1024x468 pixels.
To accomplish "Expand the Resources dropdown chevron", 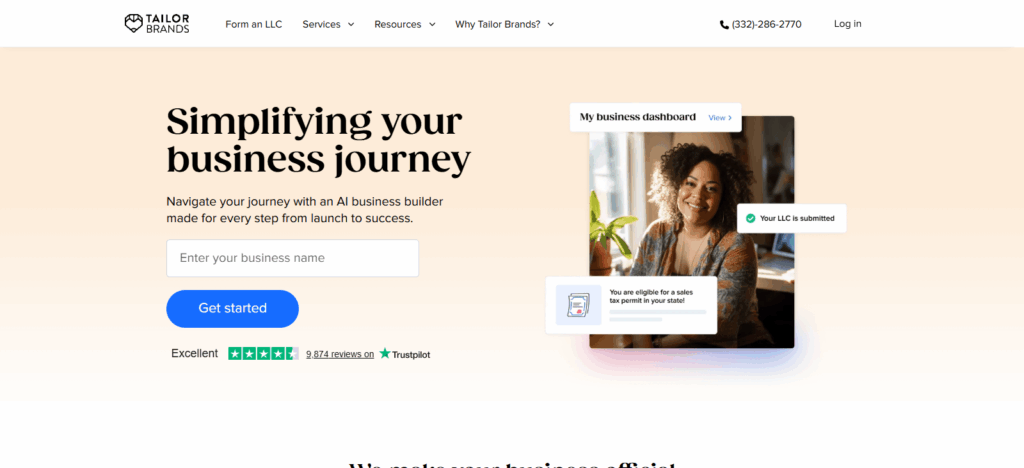I will point(432,24).
